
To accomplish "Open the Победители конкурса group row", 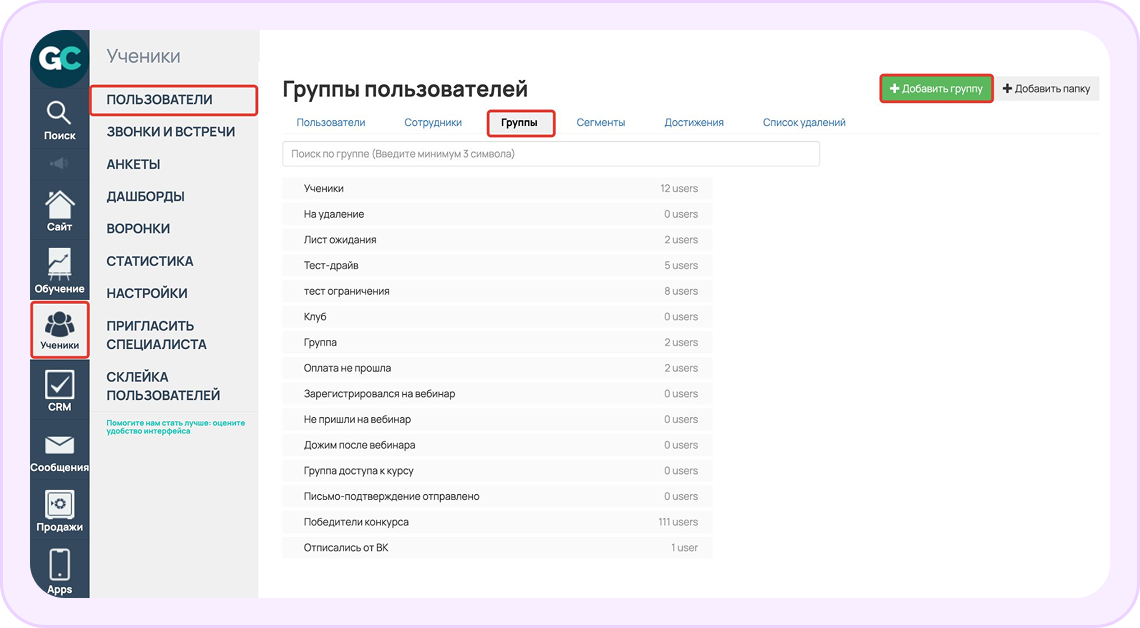I will 497,522.
